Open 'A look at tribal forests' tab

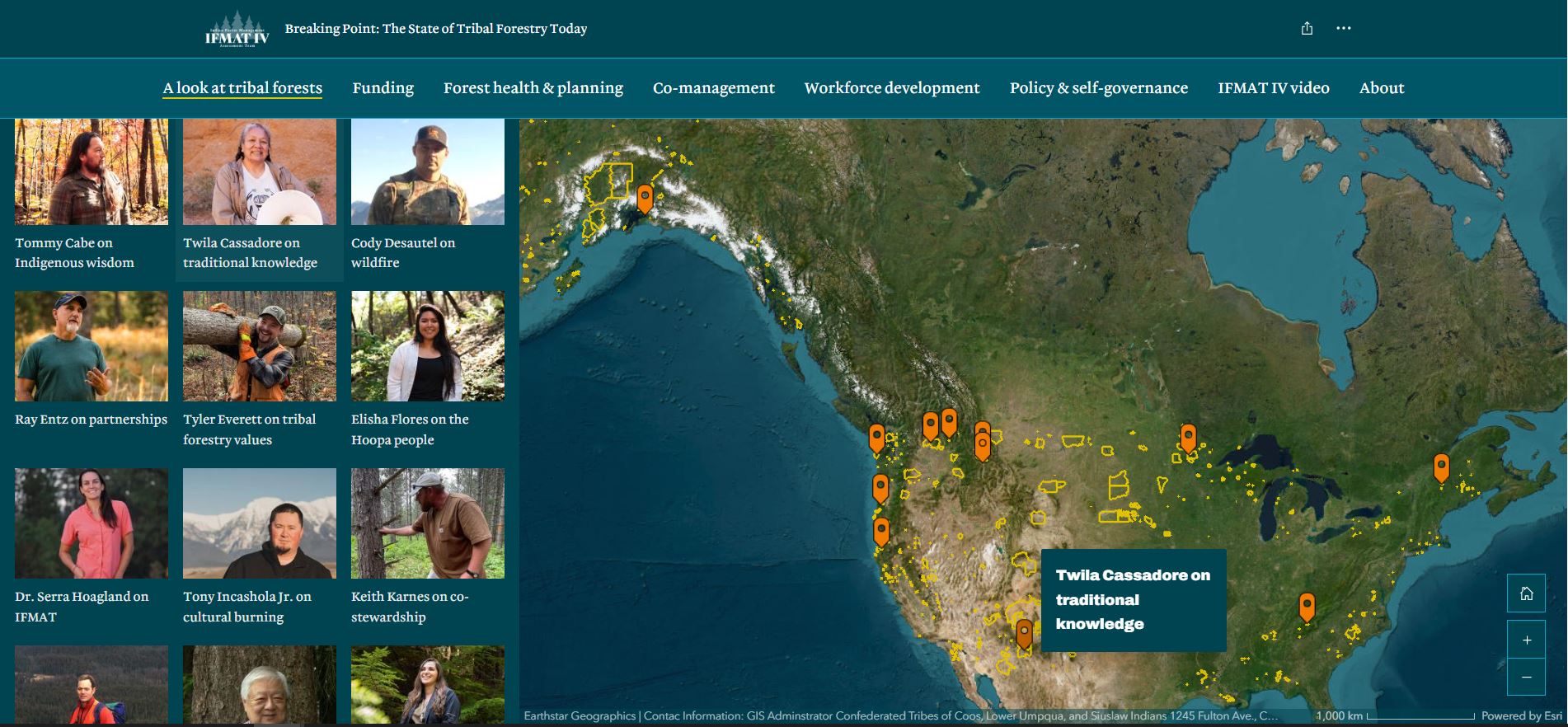(x=242, y=88)
